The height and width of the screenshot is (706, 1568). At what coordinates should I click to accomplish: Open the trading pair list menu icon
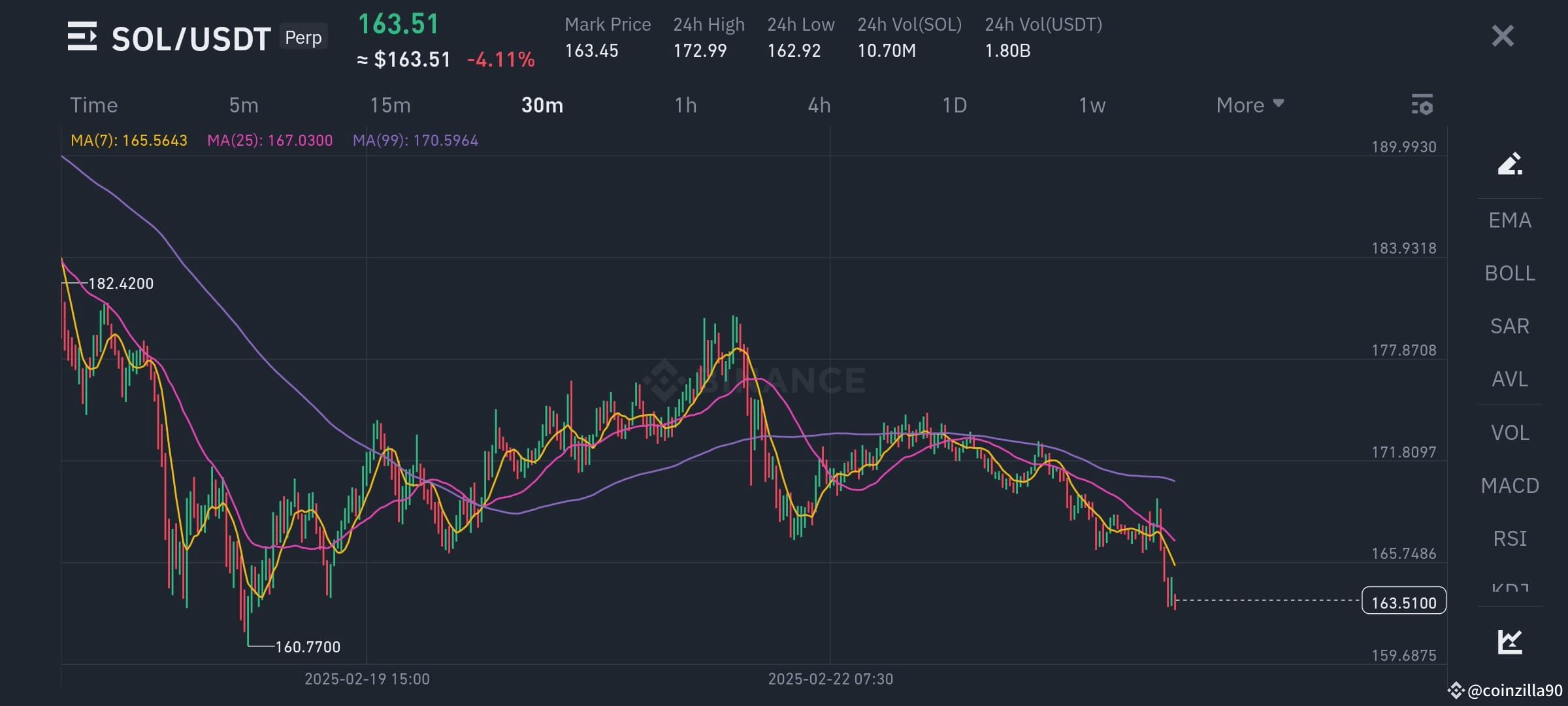pyautogui.click(x=82, y=37)
